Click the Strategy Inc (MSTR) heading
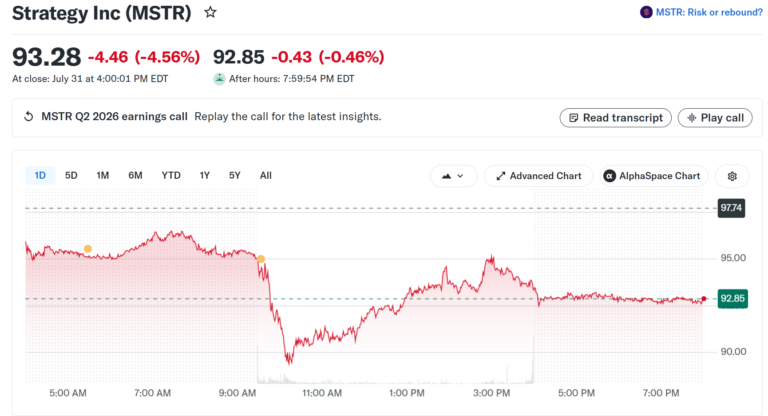 [x=101, y=13]
